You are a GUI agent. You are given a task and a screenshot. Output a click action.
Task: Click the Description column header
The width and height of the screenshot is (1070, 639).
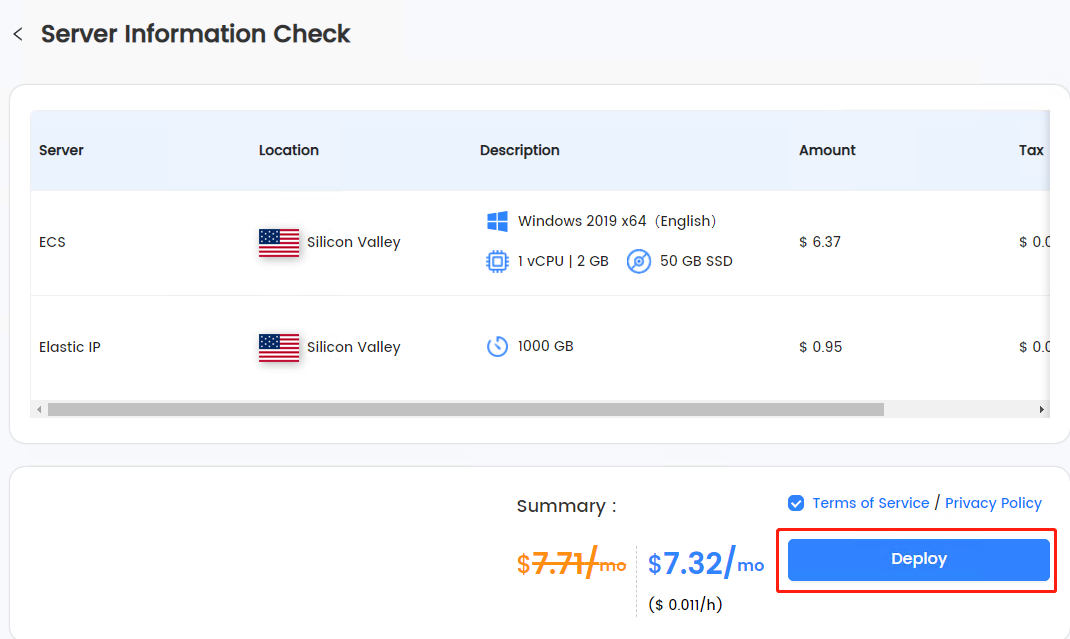[519, 150]
